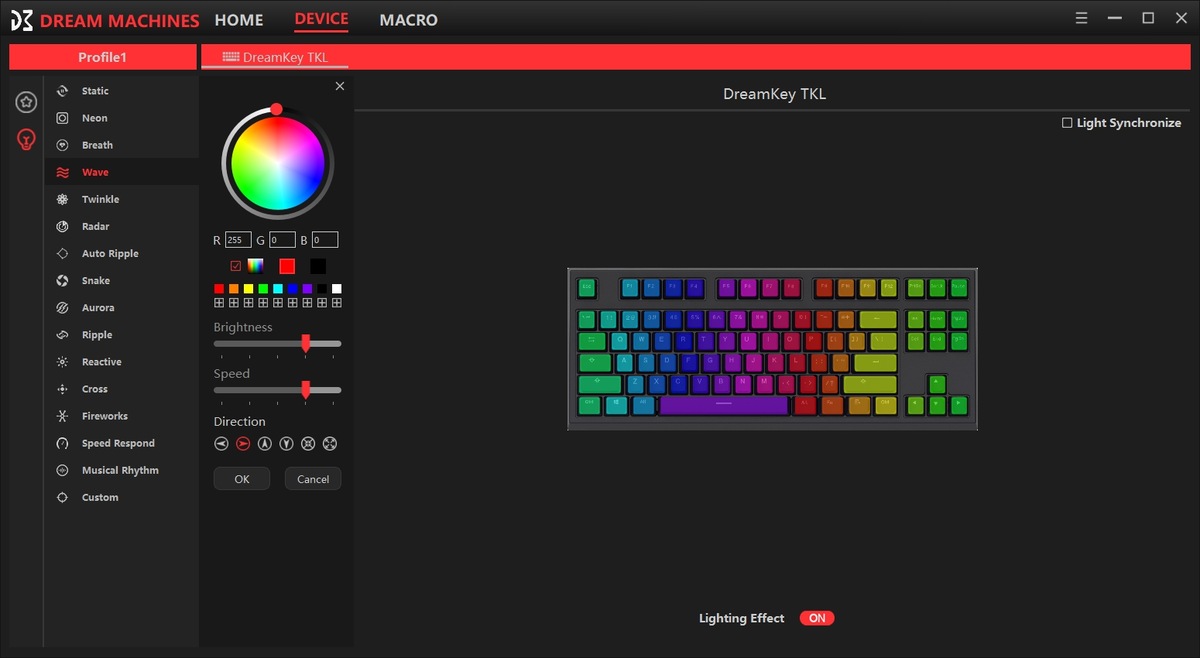Choose the rainbow gradient swatch
This screenshot has height=658, width=1200.
256,266
